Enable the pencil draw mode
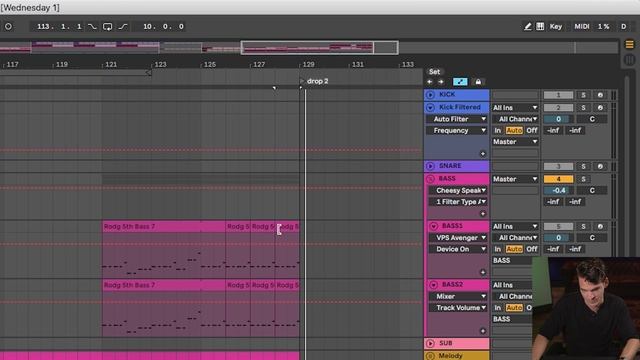 click(528, 27)
